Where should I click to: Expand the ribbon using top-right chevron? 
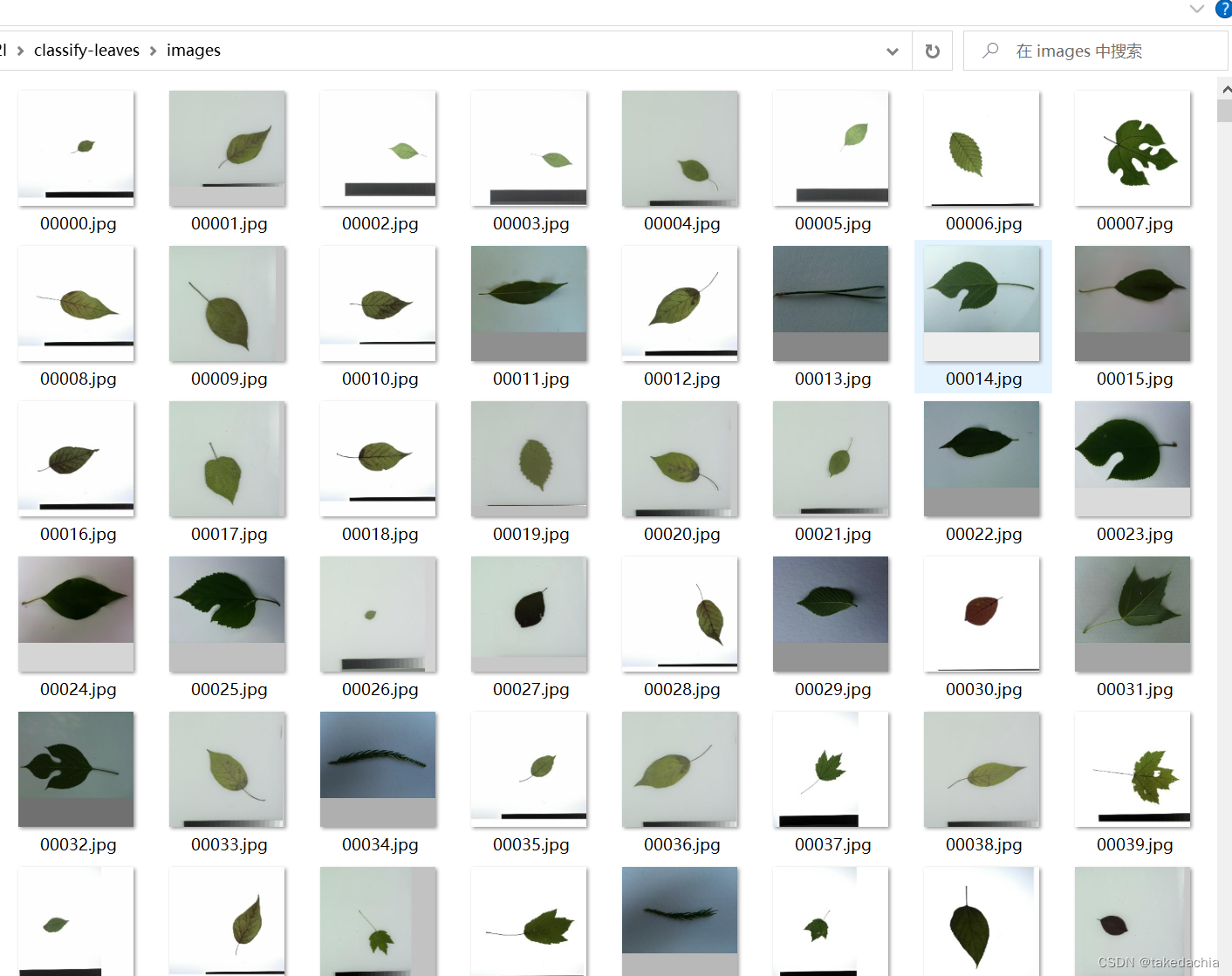1196,9
